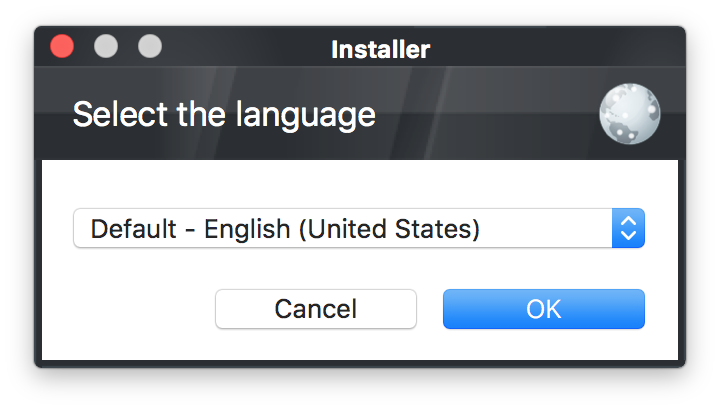
Task: Click the grayed-out minimize window button
Action: (106, 46)
